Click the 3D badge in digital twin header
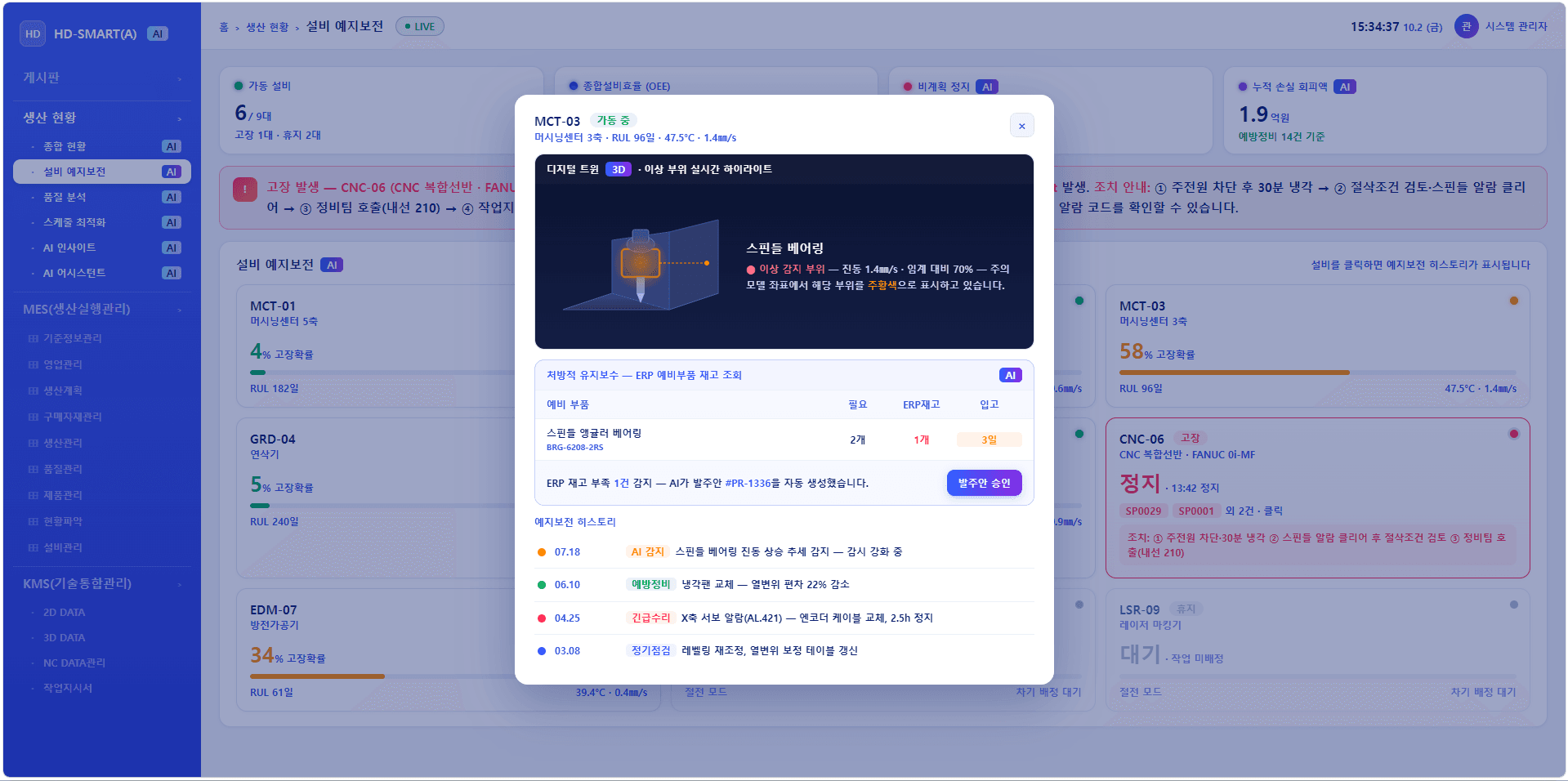1568x781 pixels. pyautogui.click(x=619, y=169)
